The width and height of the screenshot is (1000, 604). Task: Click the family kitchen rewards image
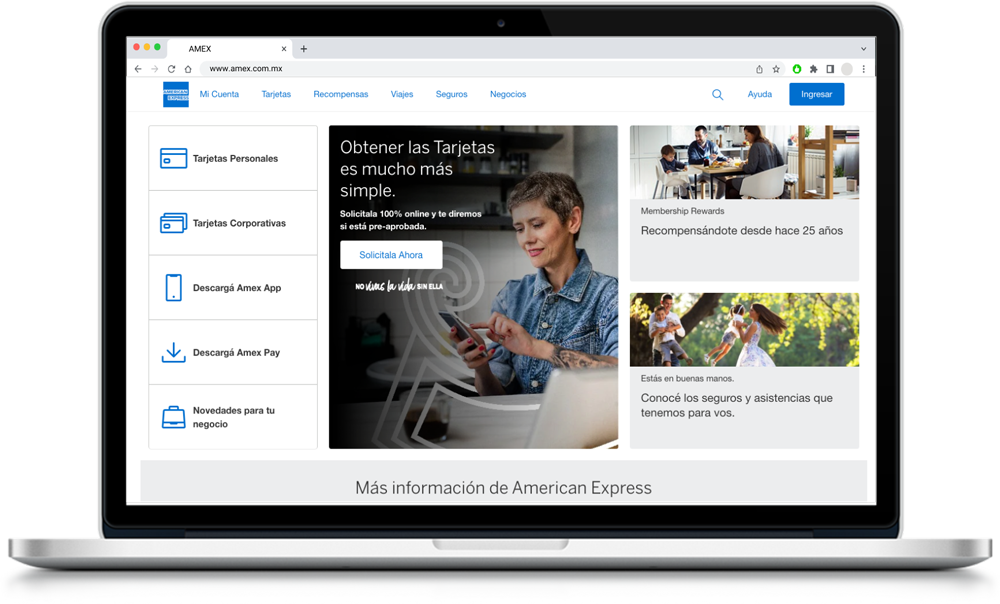click(x=744, y=162)
